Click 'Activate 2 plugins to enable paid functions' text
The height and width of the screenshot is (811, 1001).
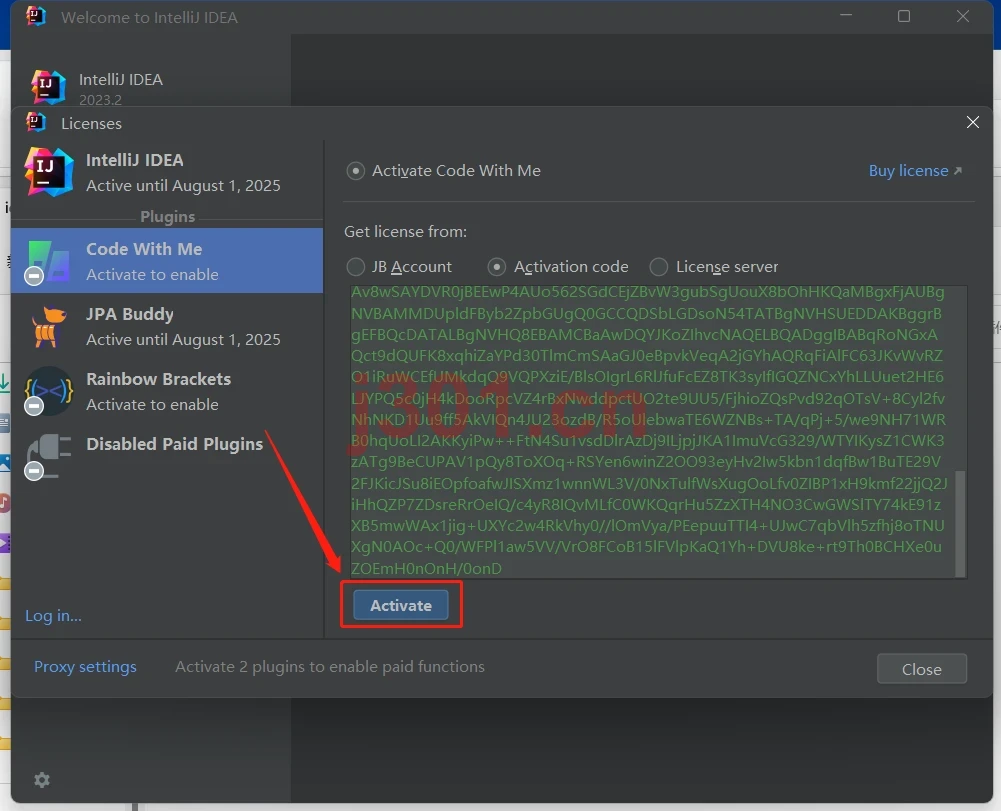[x=330, y=667]
